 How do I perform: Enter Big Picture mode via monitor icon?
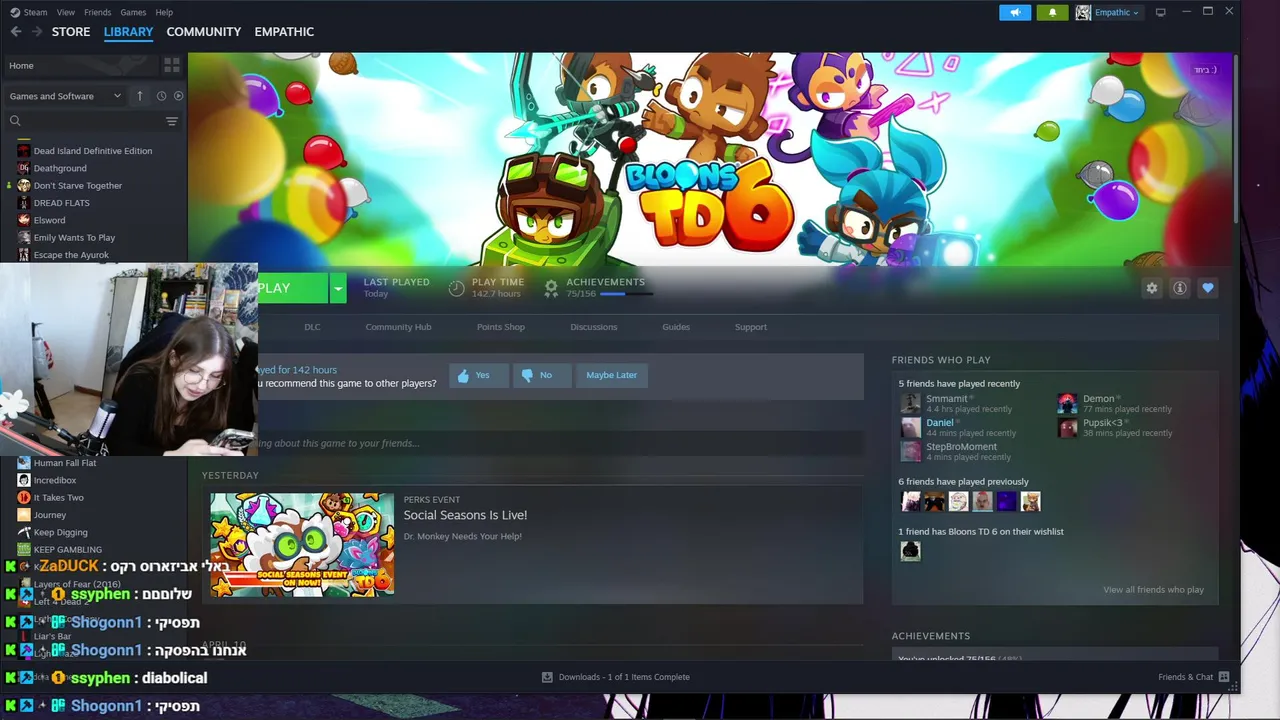point(1160,12)
